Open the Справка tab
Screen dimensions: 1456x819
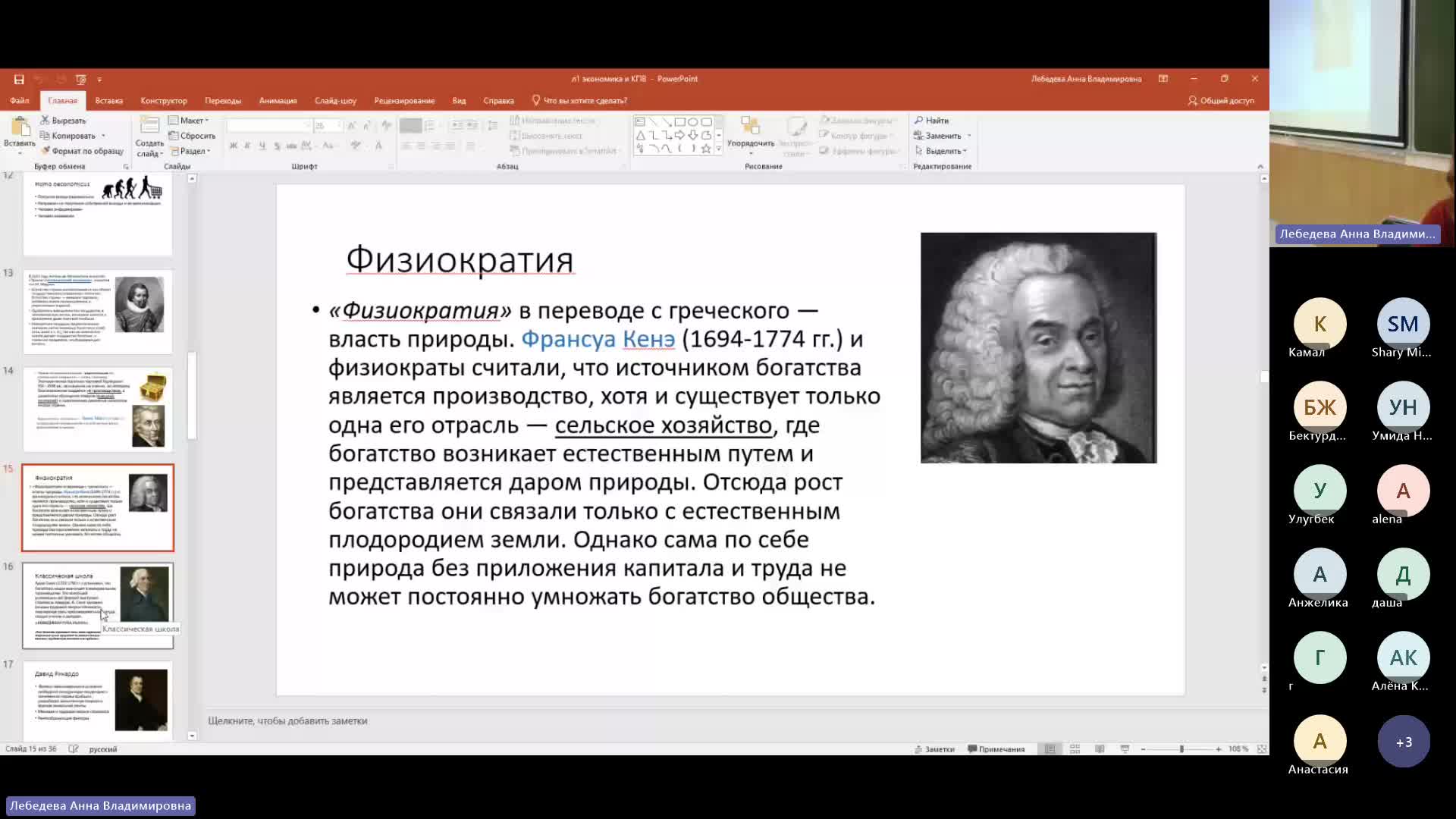498,100
